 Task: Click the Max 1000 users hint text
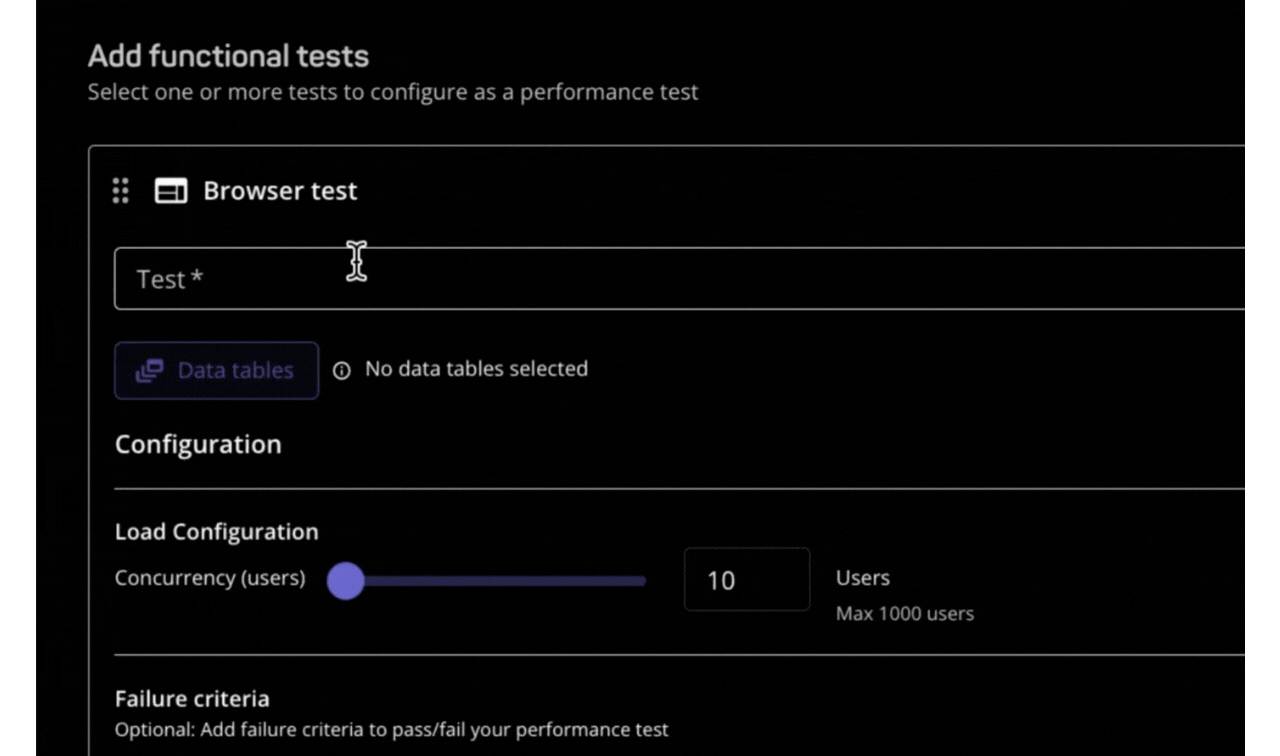pos(904,613)
